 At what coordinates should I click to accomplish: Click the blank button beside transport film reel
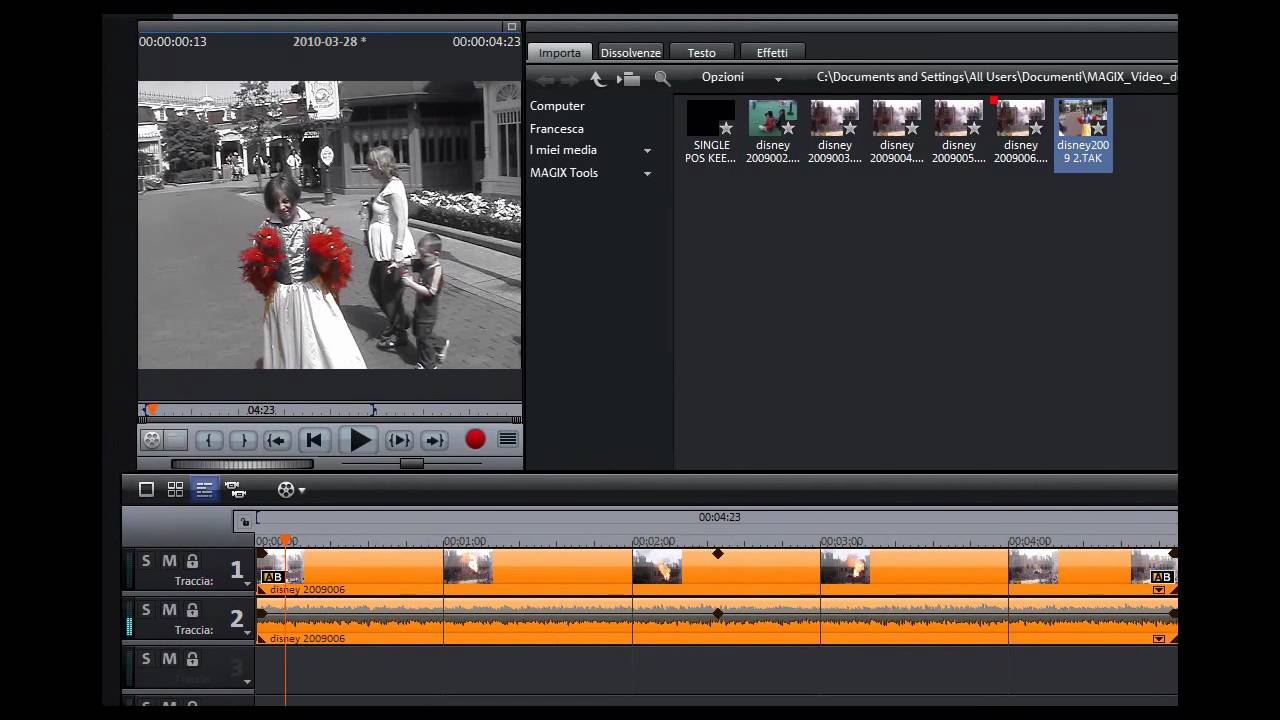176,439
